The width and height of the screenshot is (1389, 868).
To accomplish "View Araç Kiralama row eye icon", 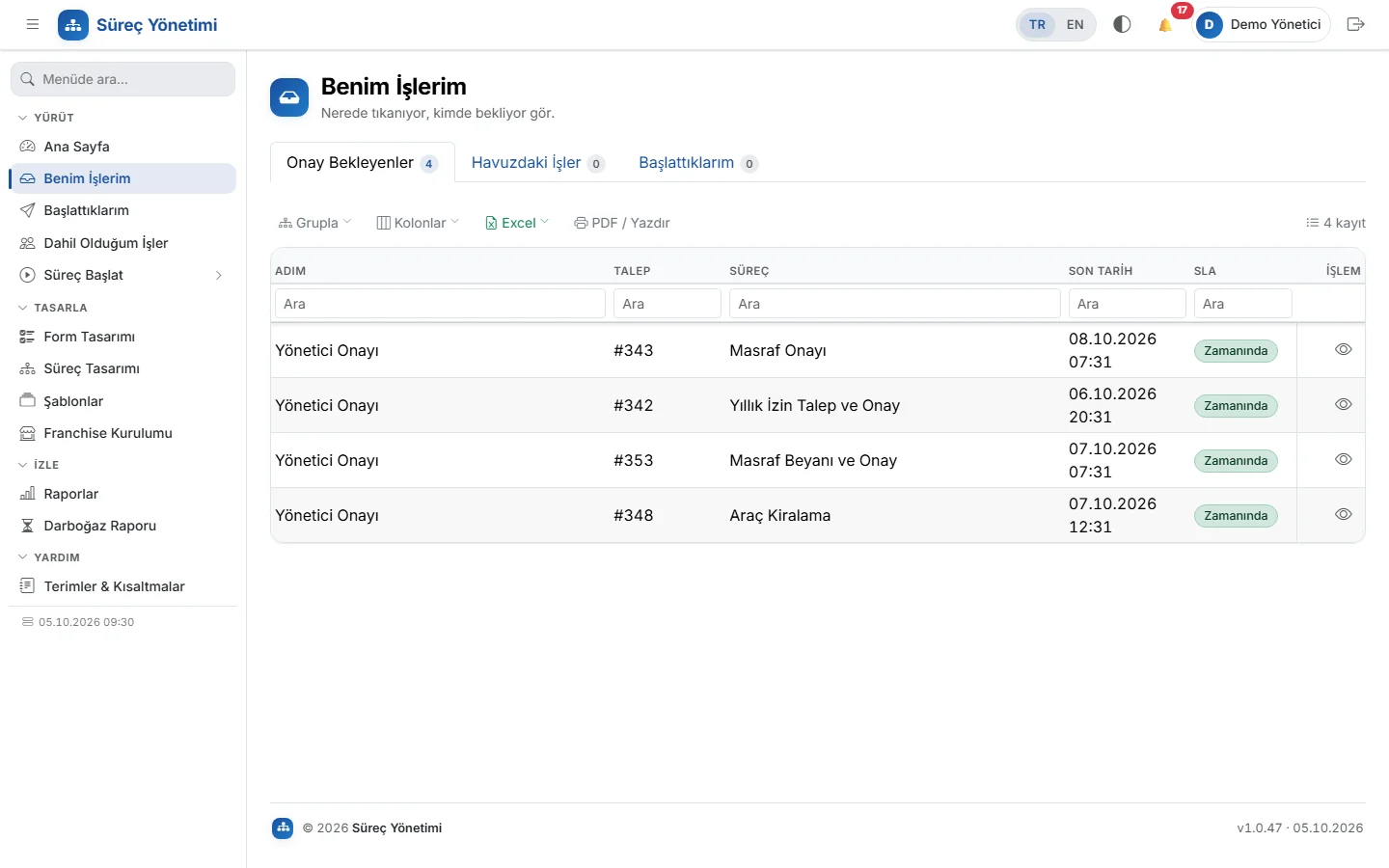I will click(1343, 514).
